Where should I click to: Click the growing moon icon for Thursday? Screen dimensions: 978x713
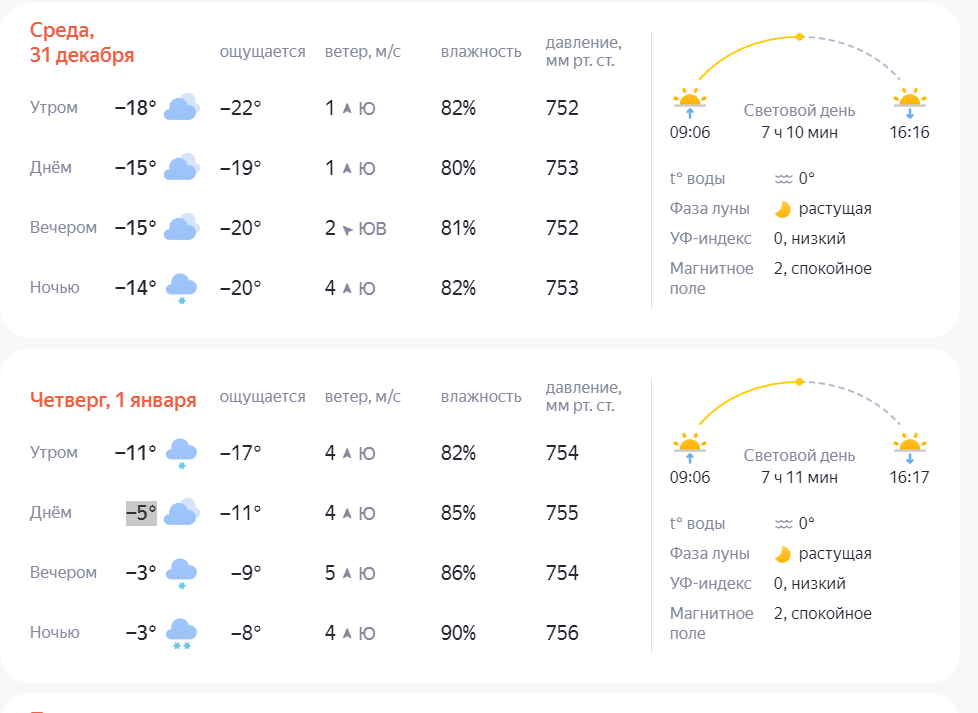pyautogui.click(x=783, y=554)
